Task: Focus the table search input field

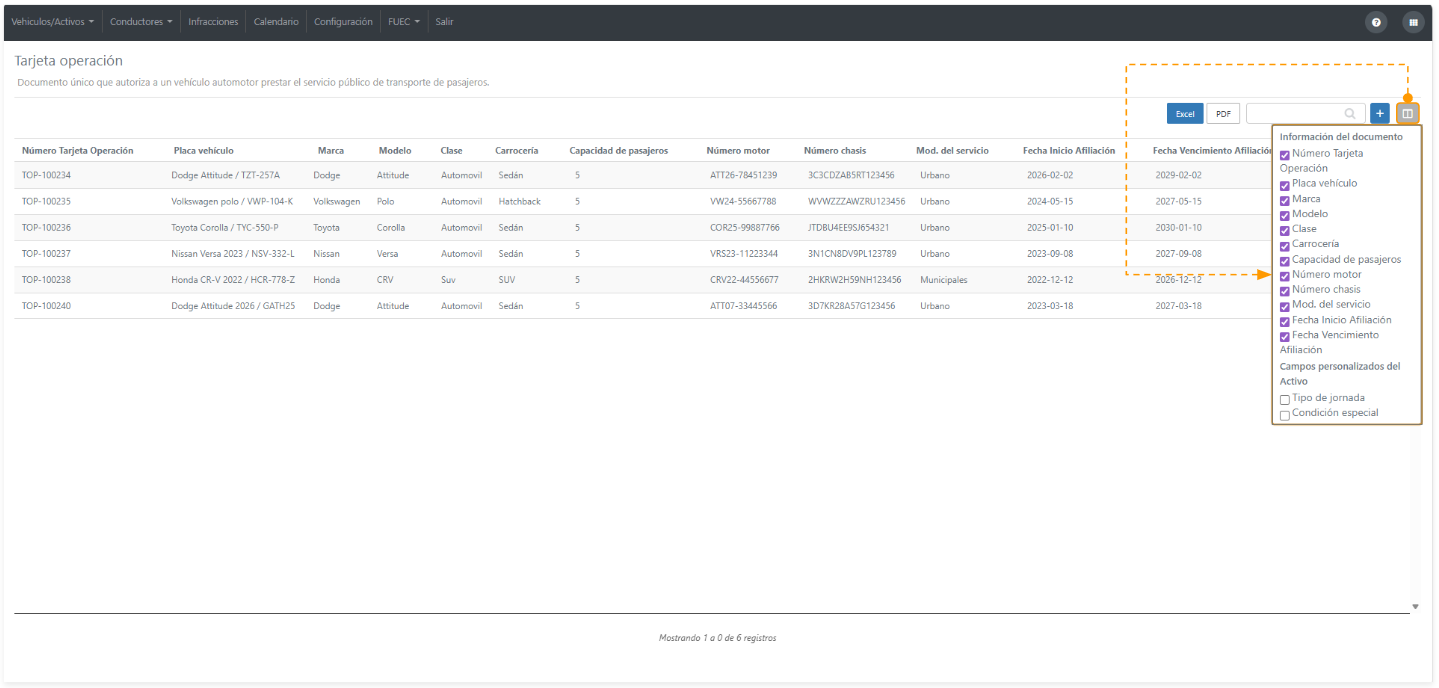Action: [x=1305, y=114]
